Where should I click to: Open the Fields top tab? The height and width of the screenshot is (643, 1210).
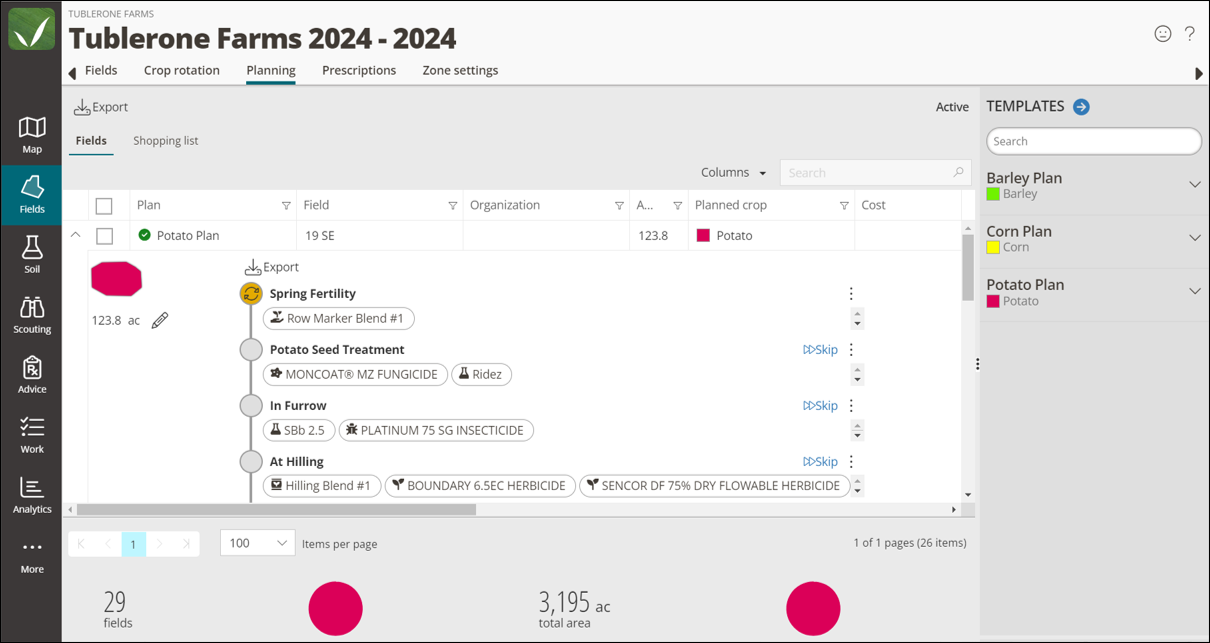coord(101,70)
